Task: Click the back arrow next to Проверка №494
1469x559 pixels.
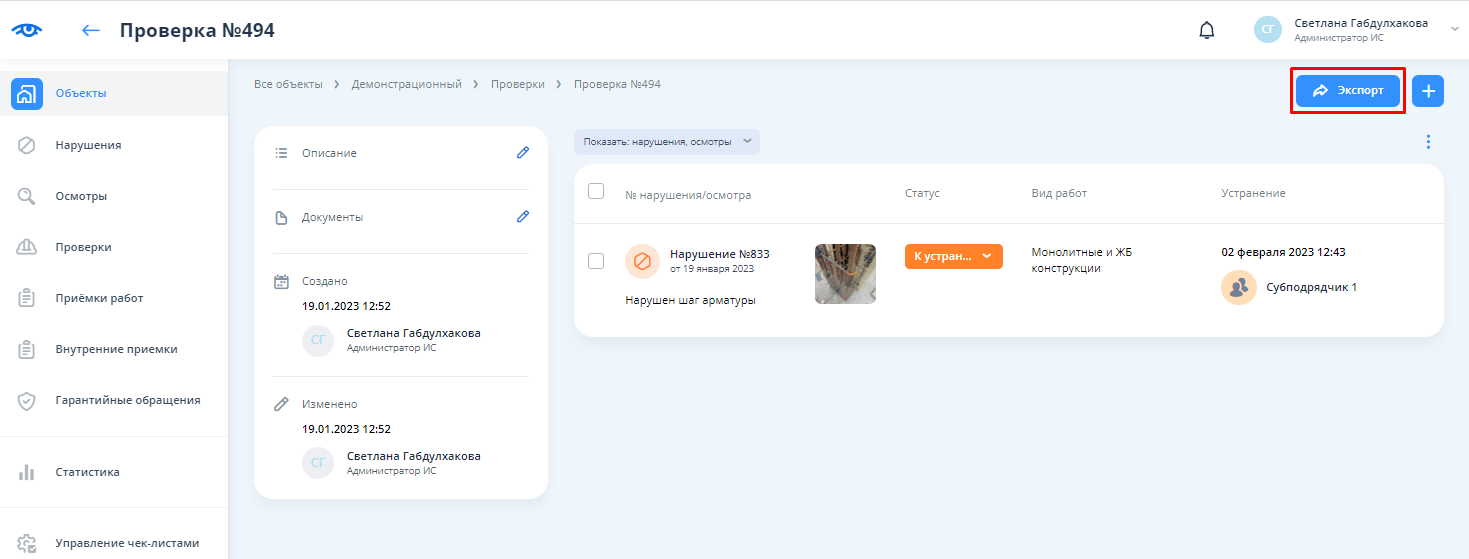Action: coord(91,30)
